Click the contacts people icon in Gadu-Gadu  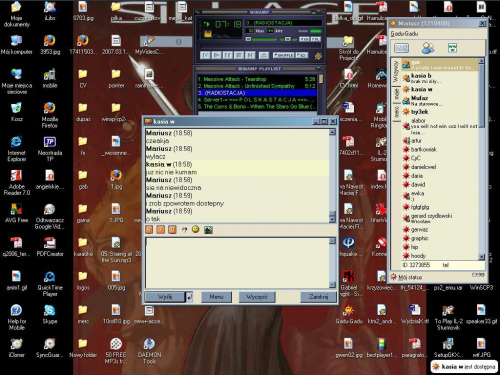click(428, 48)
